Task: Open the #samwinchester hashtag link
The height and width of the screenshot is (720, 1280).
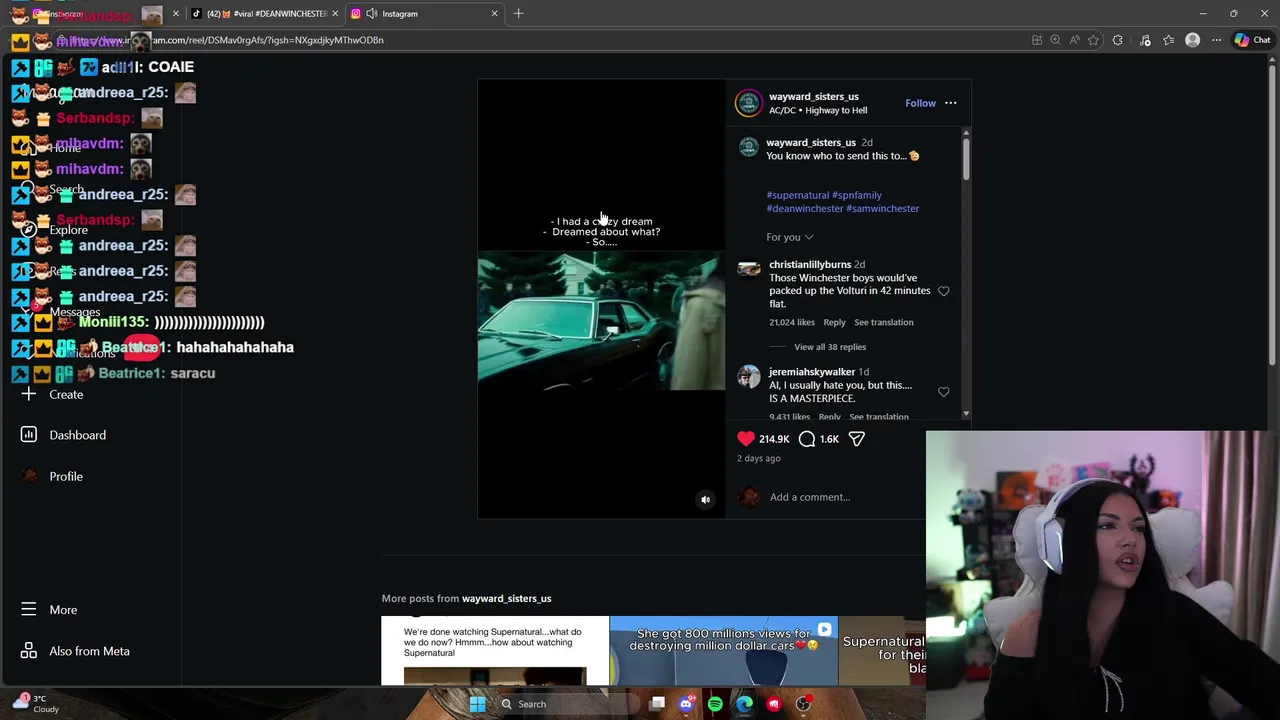Action: [x=883, y=208]
